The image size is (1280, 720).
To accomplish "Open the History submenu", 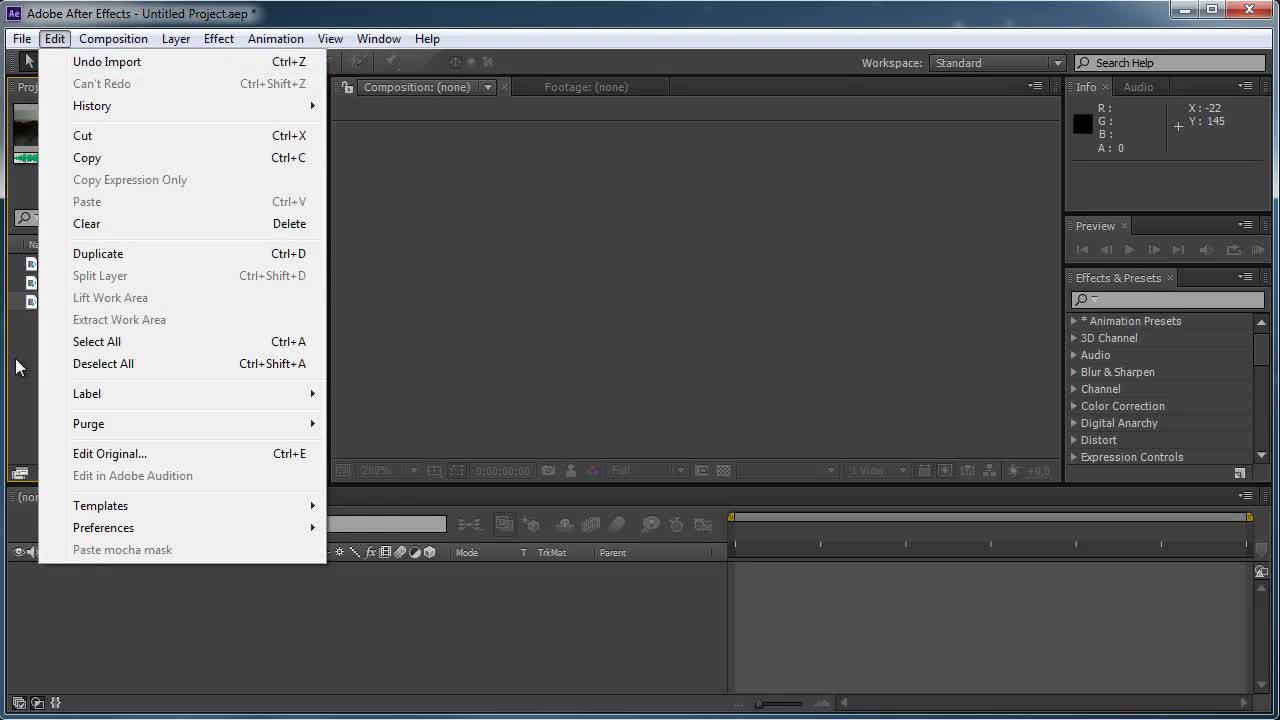I will point(182,106).
